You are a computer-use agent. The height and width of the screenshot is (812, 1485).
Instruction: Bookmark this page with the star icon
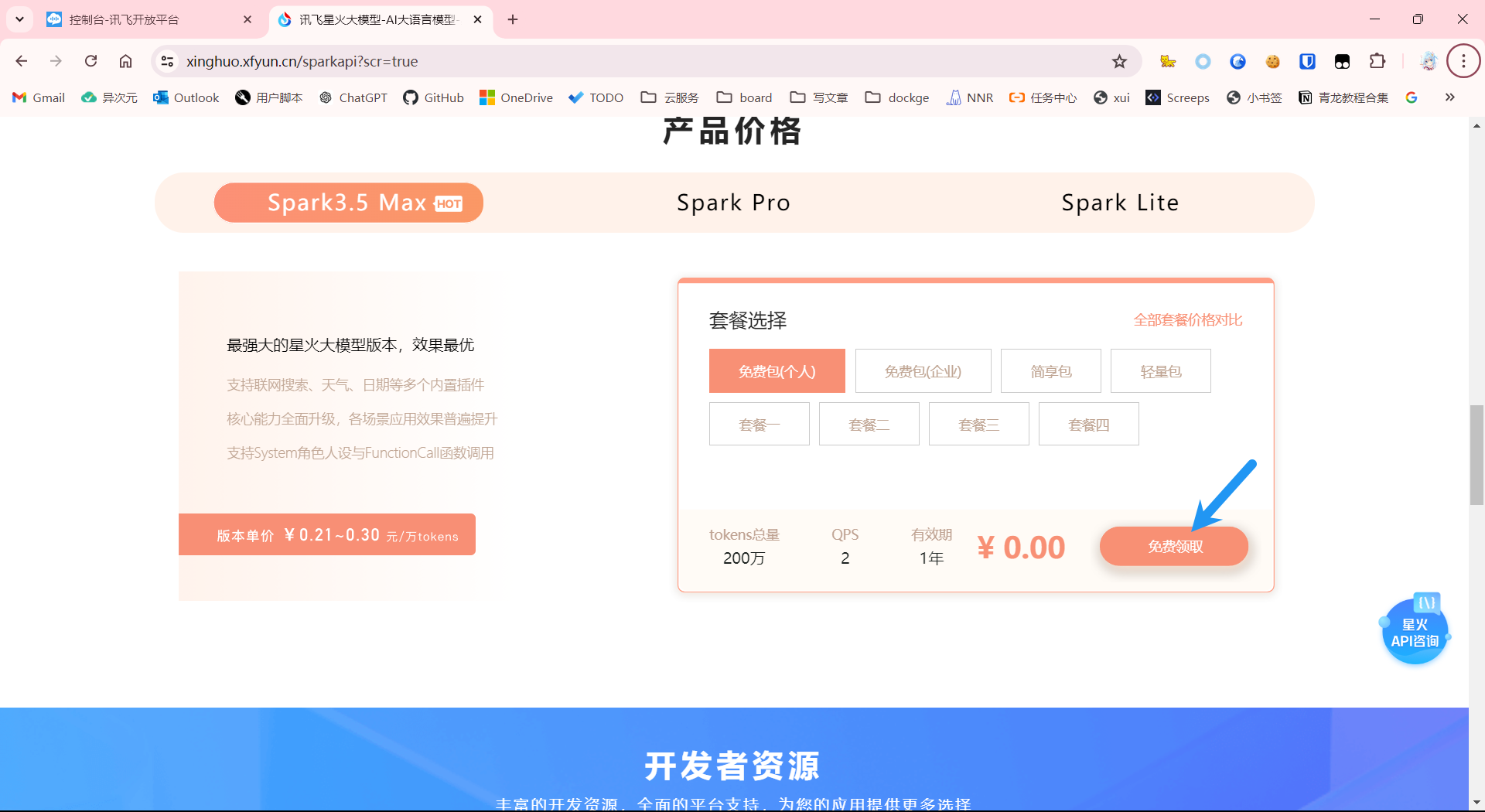(x=1119, y=62)
